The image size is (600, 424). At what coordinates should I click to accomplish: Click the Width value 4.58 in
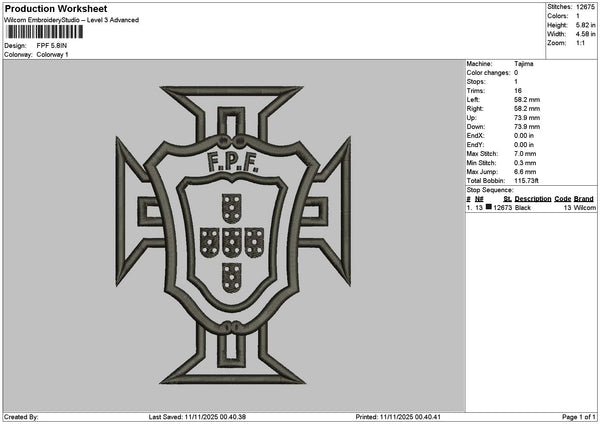pyautogui.click(x=585, y=34)
